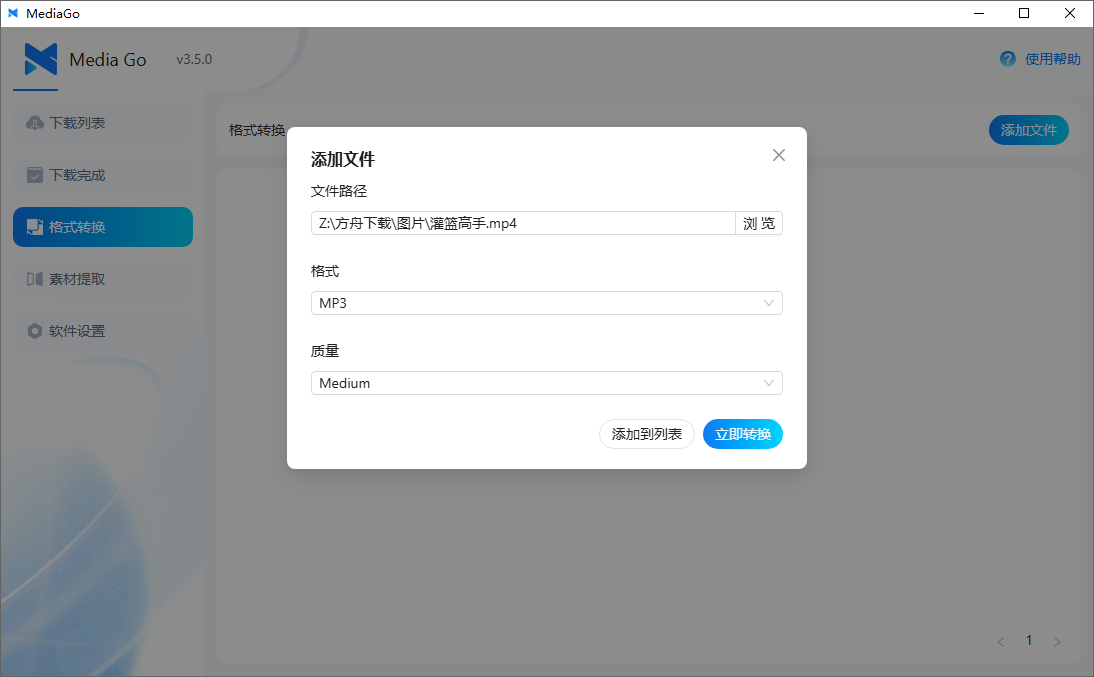The height and width of the screenshot is (677, 1094).
Task: Click the Media Go logo icon
Action: pyautogui.click(x=40, y=59)
